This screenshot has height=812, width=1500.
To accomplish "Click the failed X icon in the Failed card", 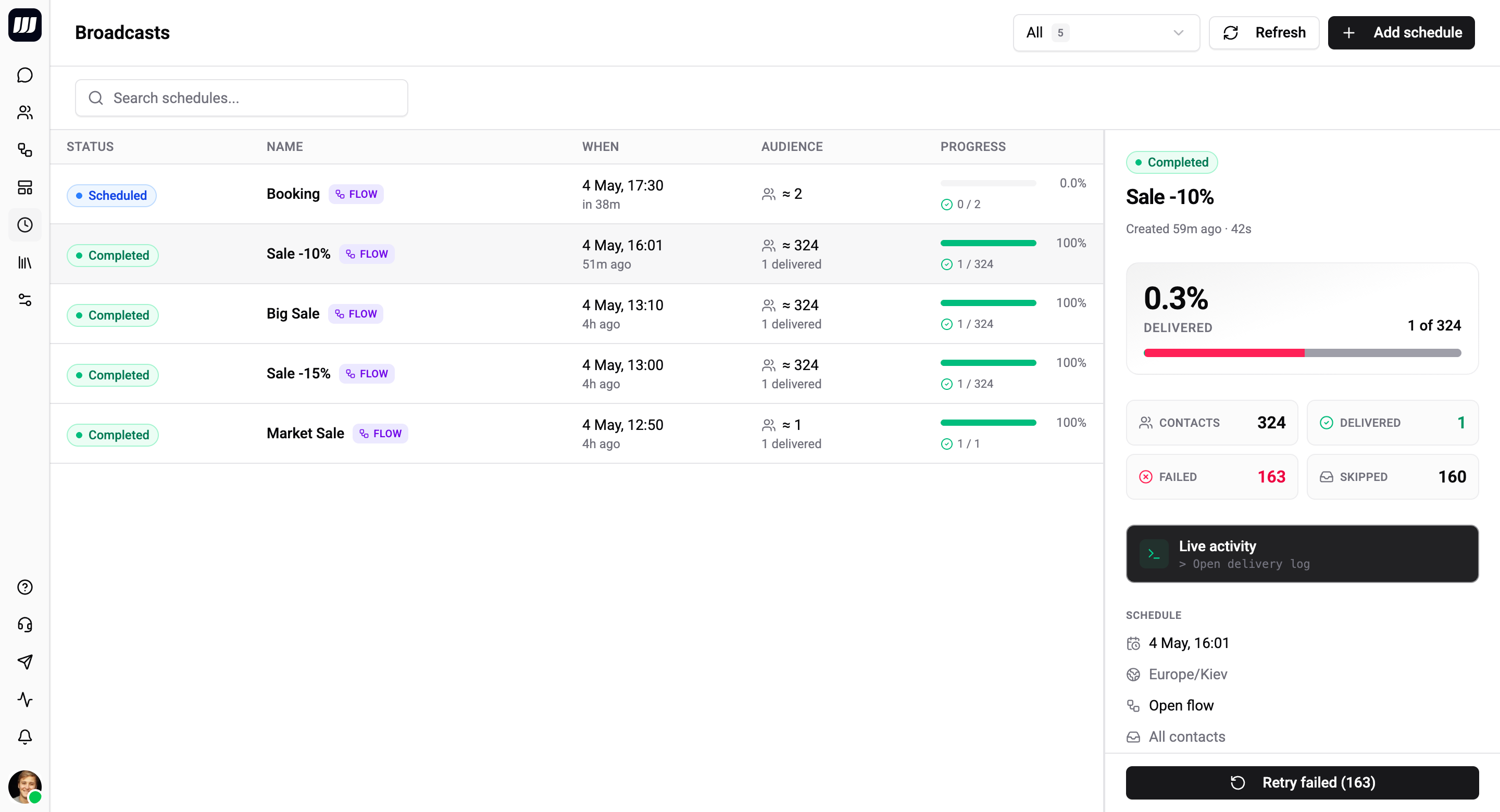I will pyautogui.click(x=1145, y=477).
